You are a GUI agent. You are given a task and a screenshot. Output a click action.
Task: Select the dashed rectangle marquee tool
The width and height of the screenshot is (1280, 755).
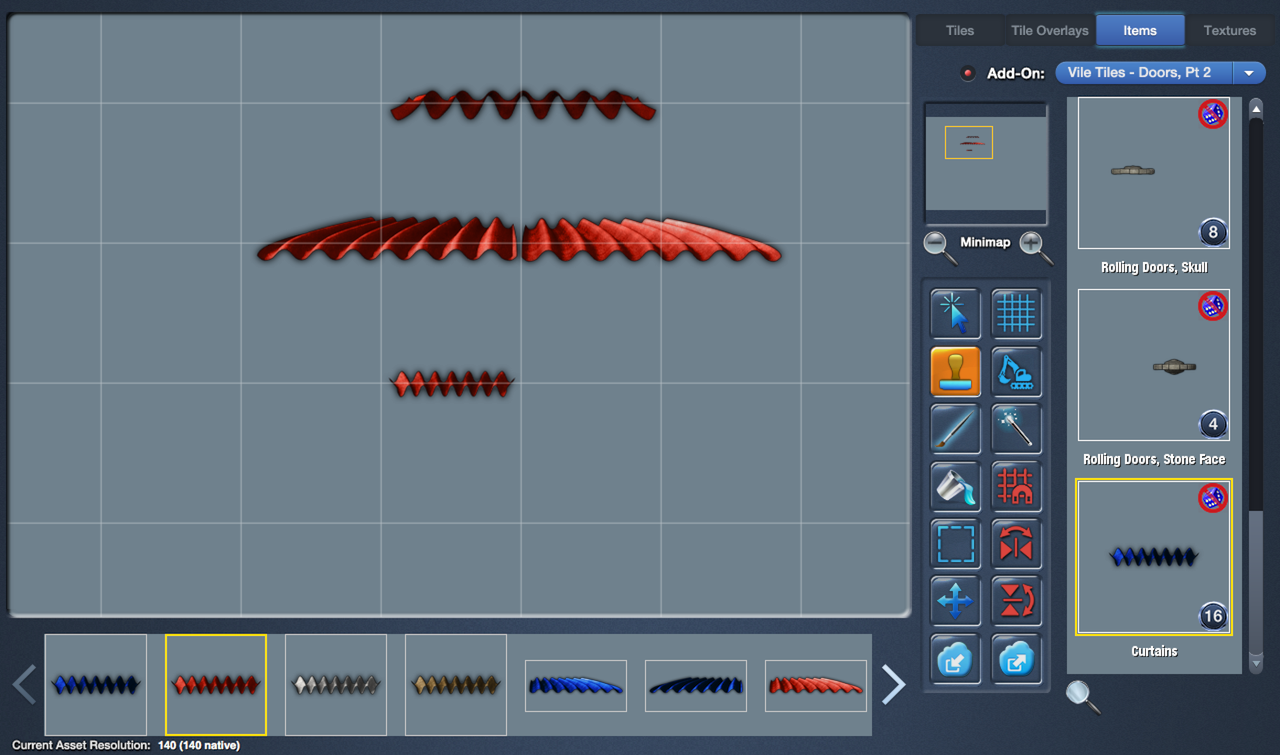point(955,544)
